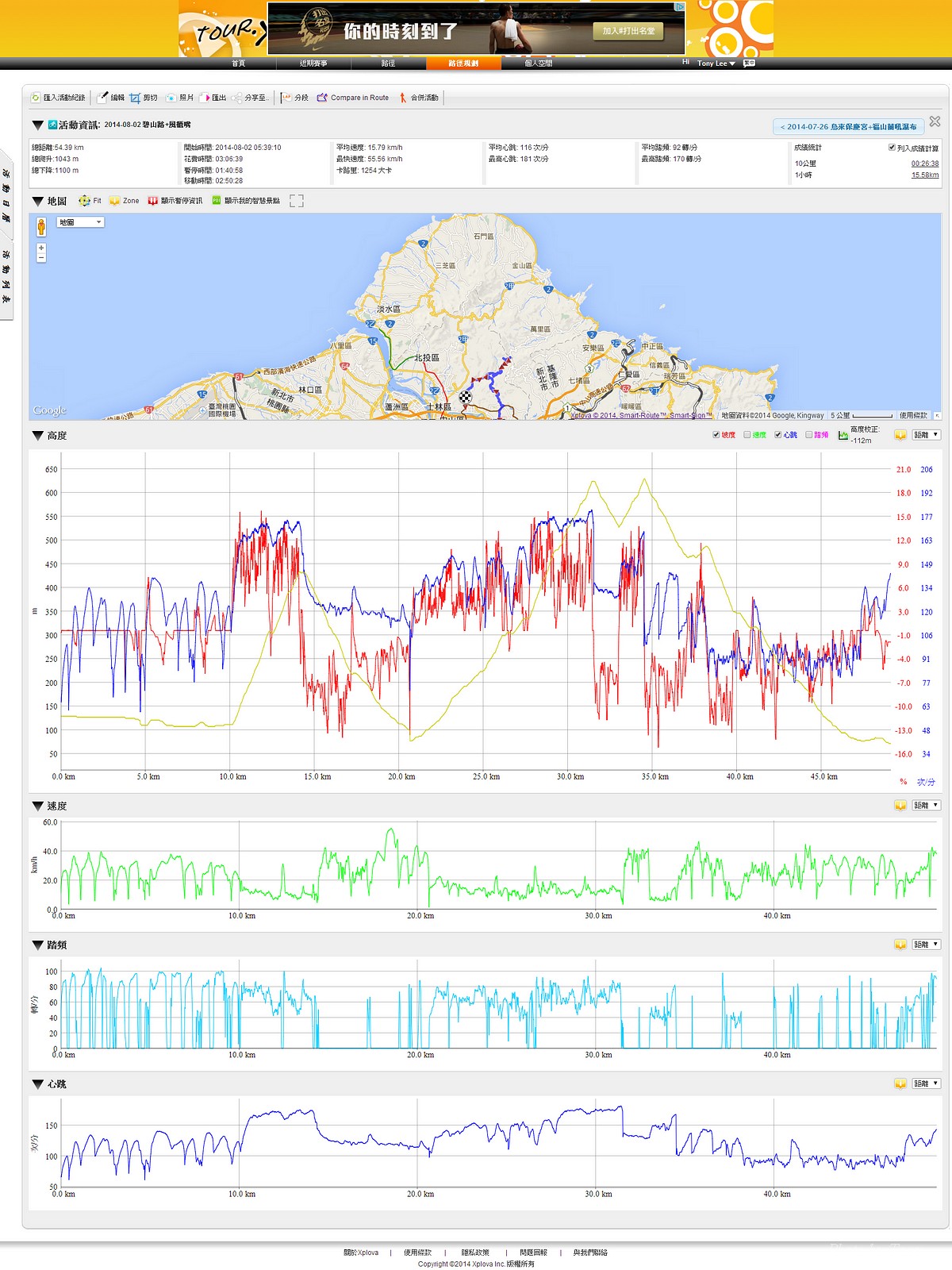Toggle the 列入成績計算 checkbox
952x1270 pixels.
(892, 148)
